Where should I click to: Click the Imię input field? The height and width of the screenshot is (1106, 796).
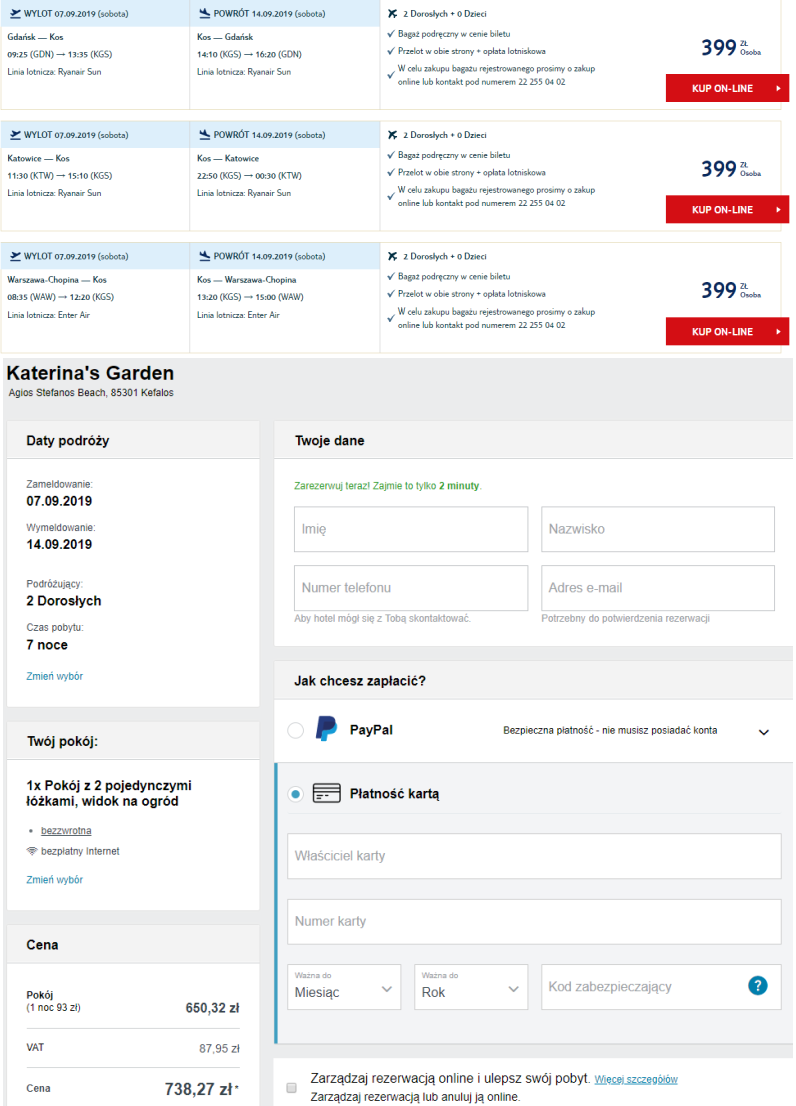click(x=411, y=529)
